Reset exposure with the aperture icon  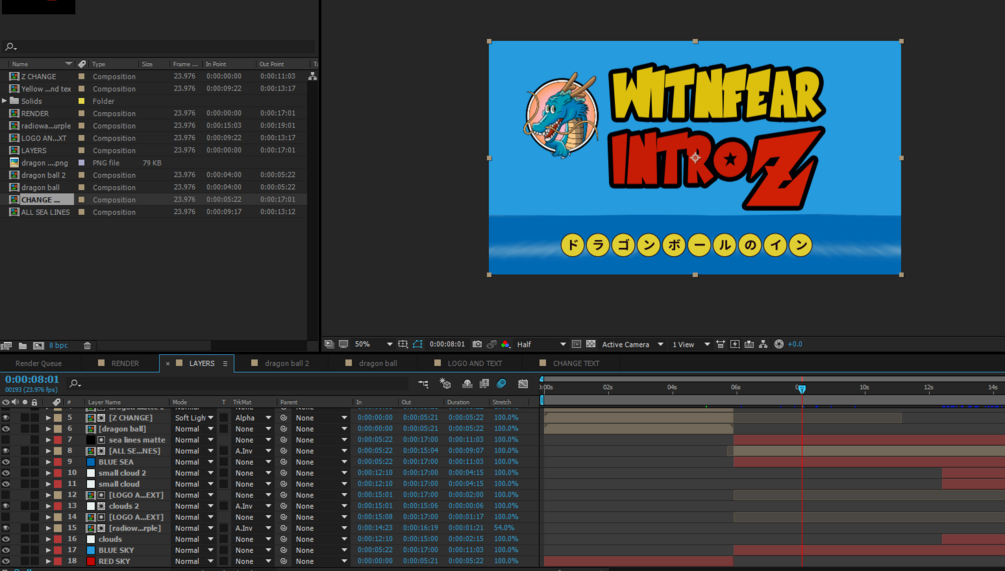pyautogui.click(x=779, y=344)
